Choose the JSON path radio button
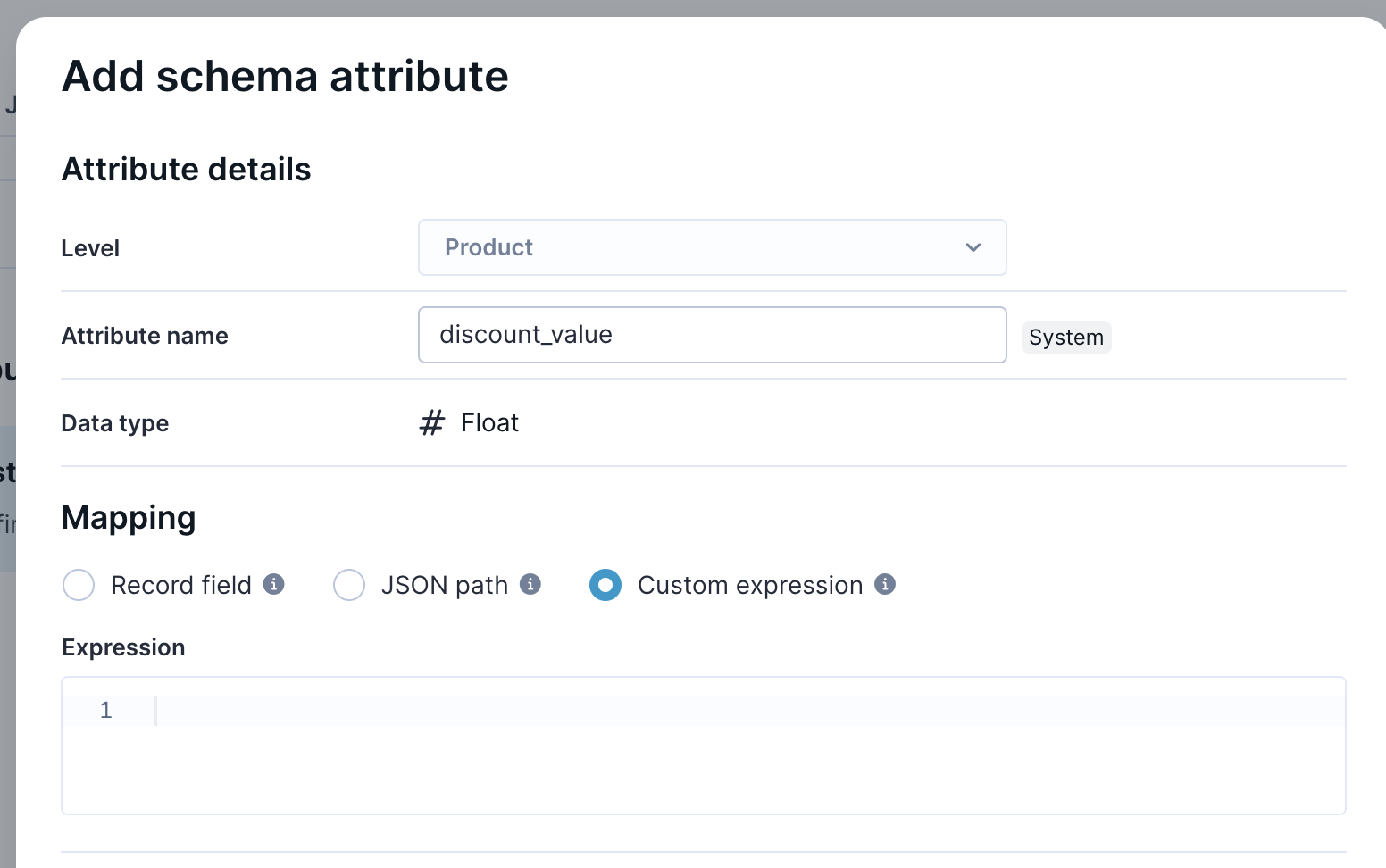Screen dimensions: 1386x868 tap(349, 585)
